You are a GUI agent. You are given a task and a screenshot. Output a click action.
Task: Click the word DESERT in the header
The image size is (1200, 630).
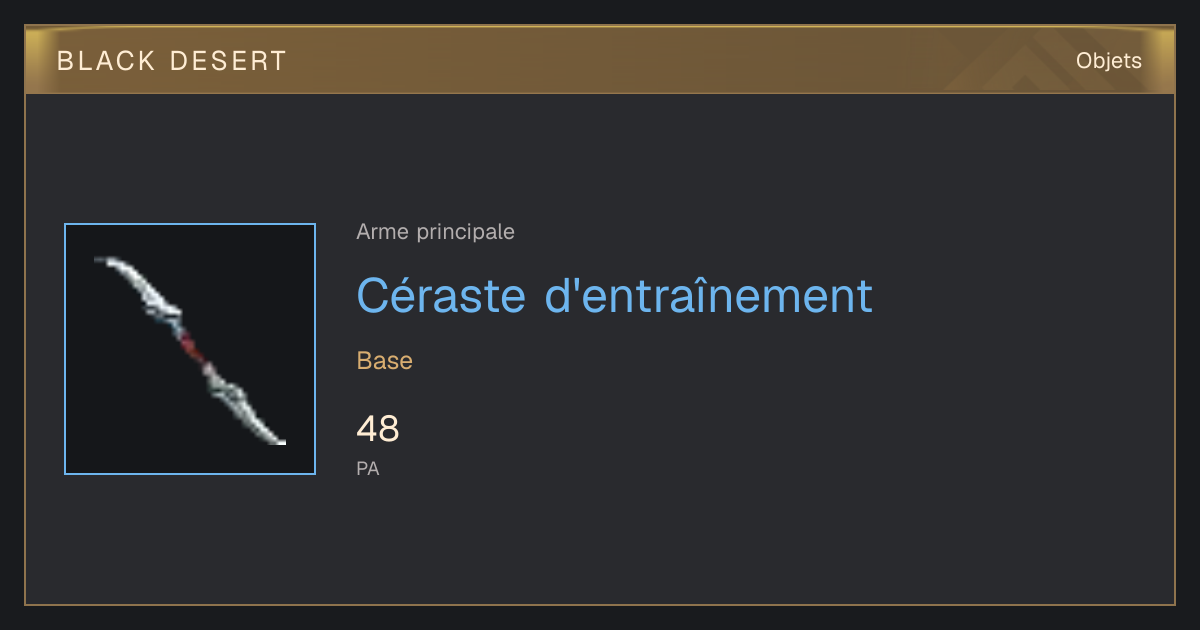(228, 61)
